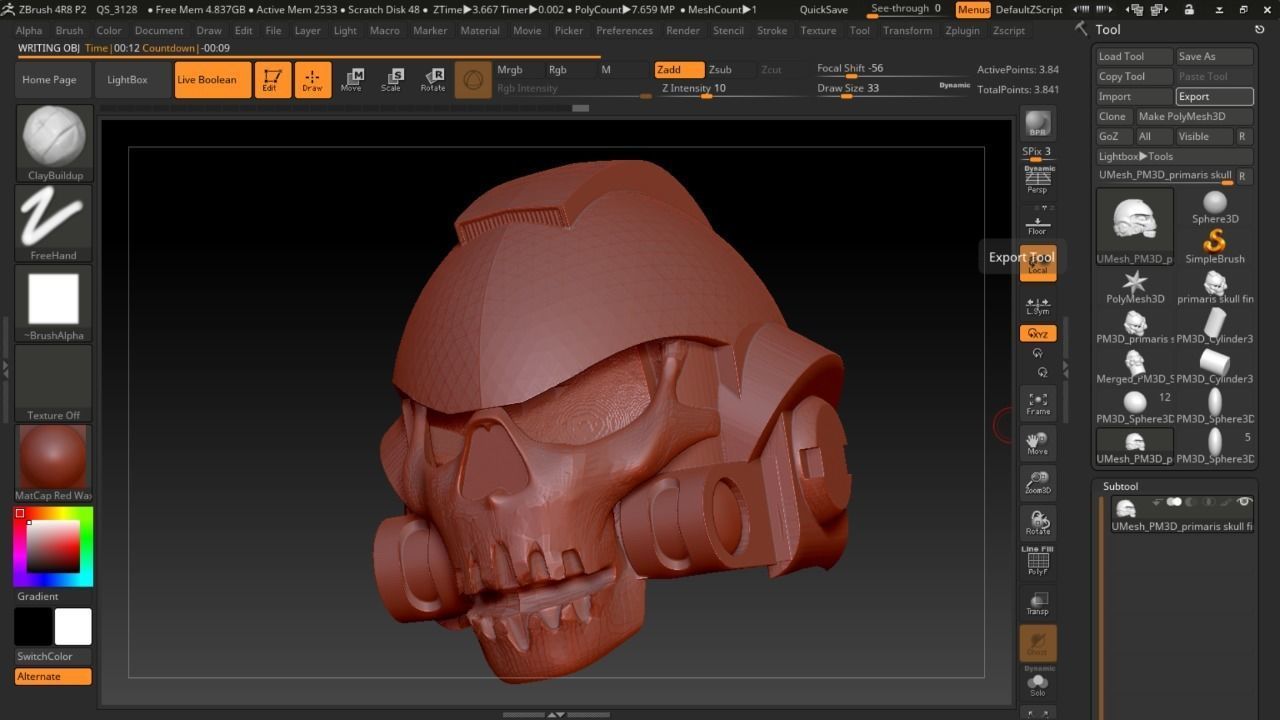Toggle the Menus button
This screenshot has width=1280, height=720.
(973, 9)
